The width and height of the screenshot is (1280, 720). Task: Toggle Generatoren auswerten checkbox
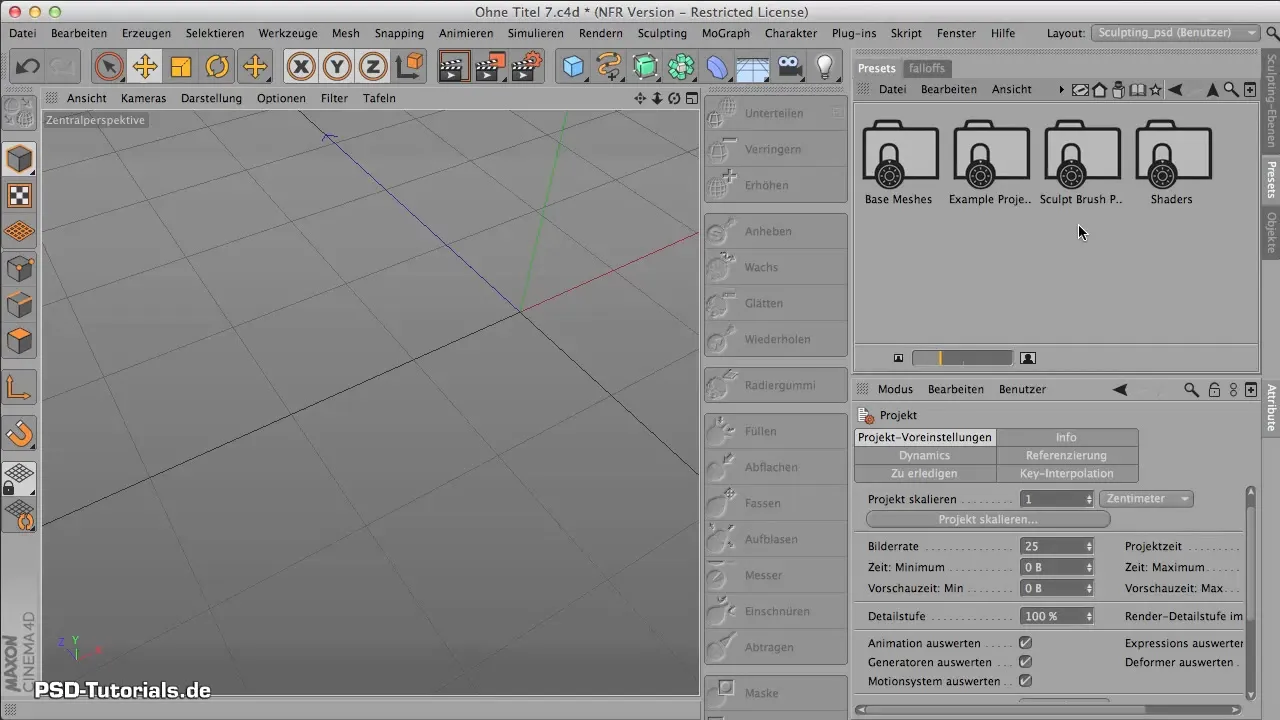(1025, 662)
